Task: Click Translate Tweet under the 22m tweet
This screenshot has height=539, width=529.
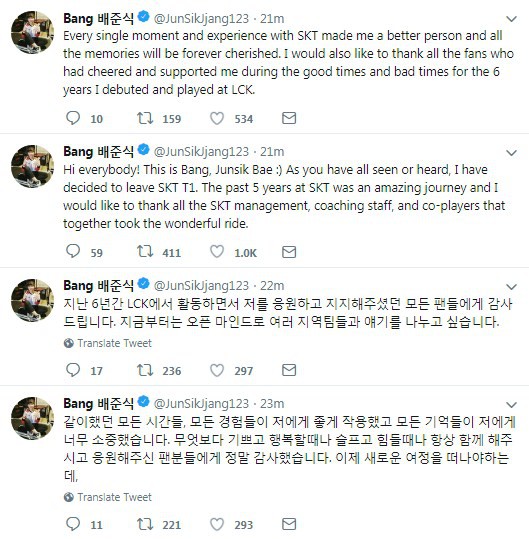Action: pyautogui.click(x=108, y=343)
